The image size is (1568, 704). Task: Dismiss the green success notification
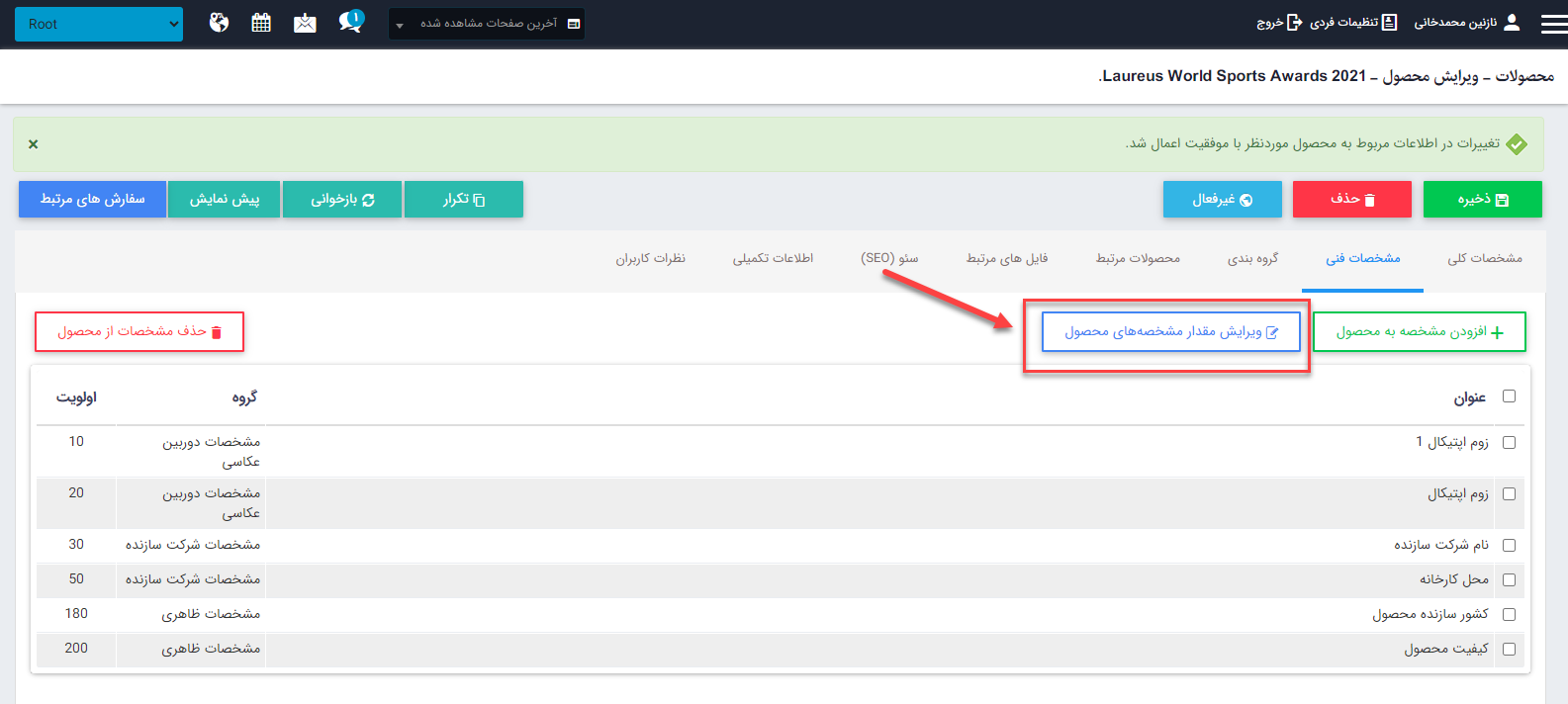click(x=33, y=144)
